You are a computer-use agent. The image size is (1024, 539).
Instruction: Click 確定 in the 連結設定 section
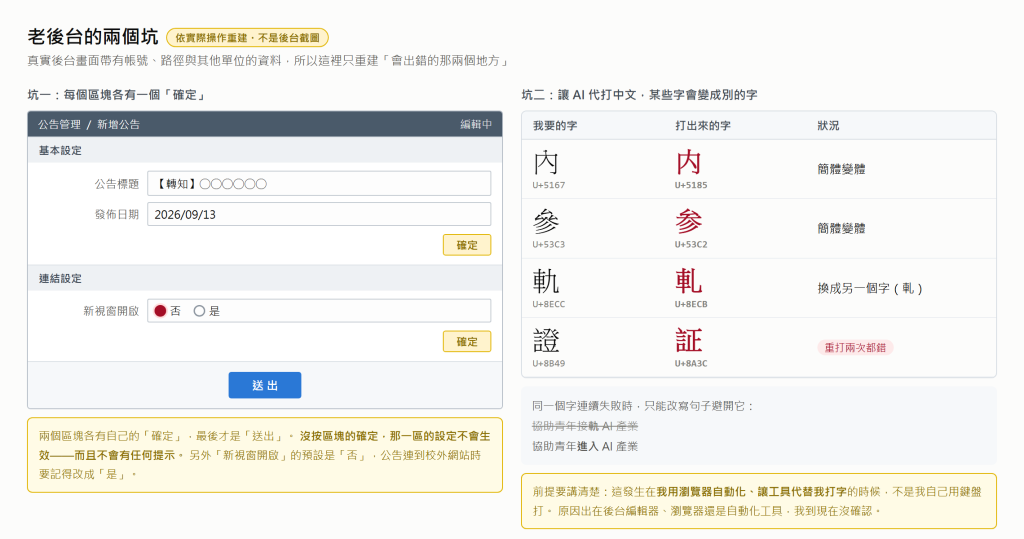[x=467, y=341]
